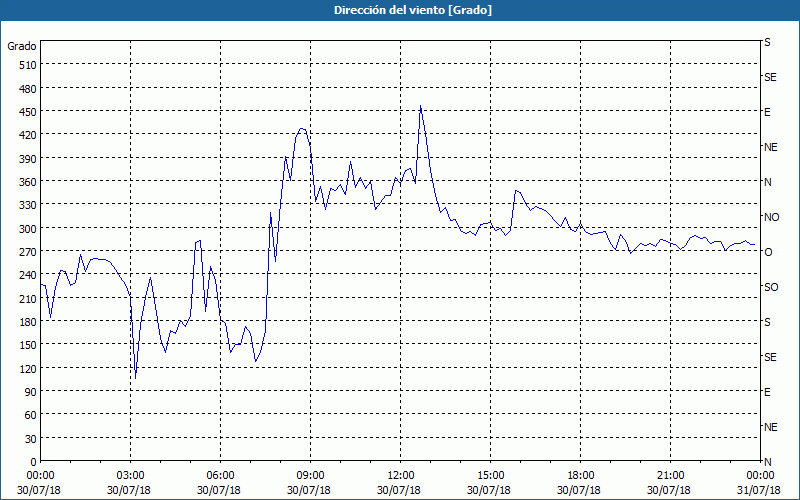The width and height of the screenshot is (800, 500).
Task: Click compass label "SE" beside the 480 gridline
Action: pyautogui.click(x=770, y=78)
